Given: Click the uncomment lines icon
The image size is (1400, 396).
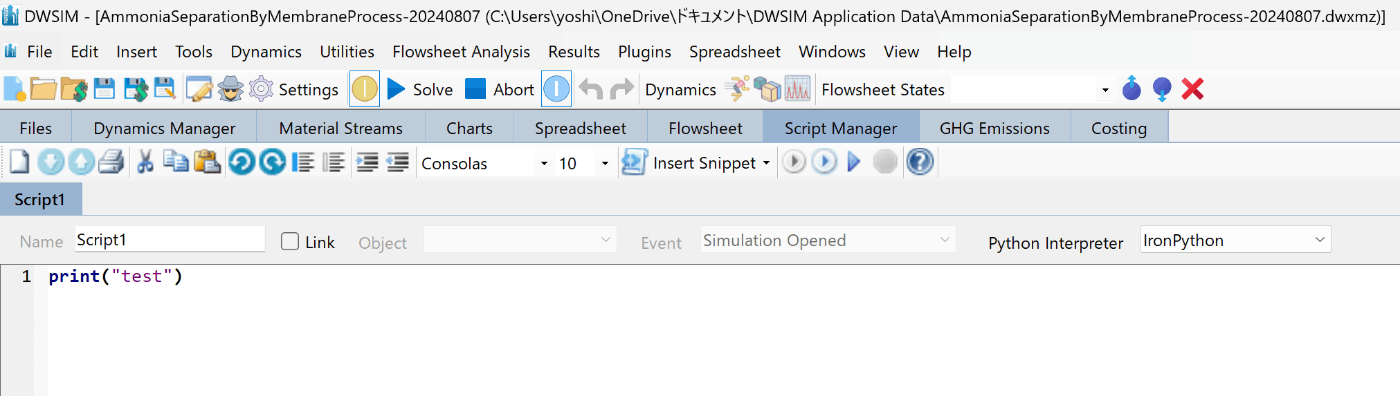Looking at the screenshot, I should [334, 162].
